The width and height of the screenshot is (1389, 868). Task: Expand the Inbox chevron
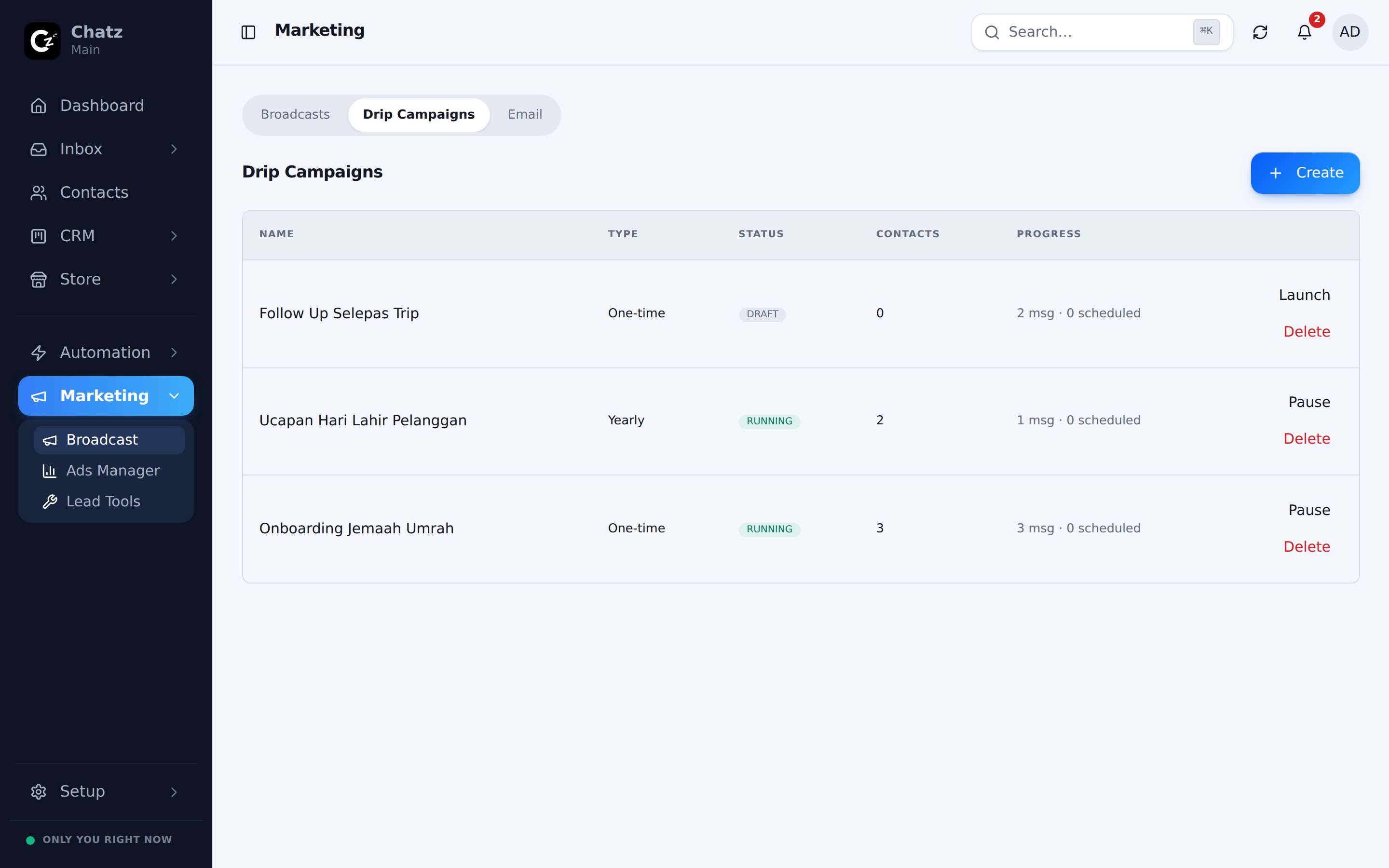pyautogui.click(x=174, y=149)
